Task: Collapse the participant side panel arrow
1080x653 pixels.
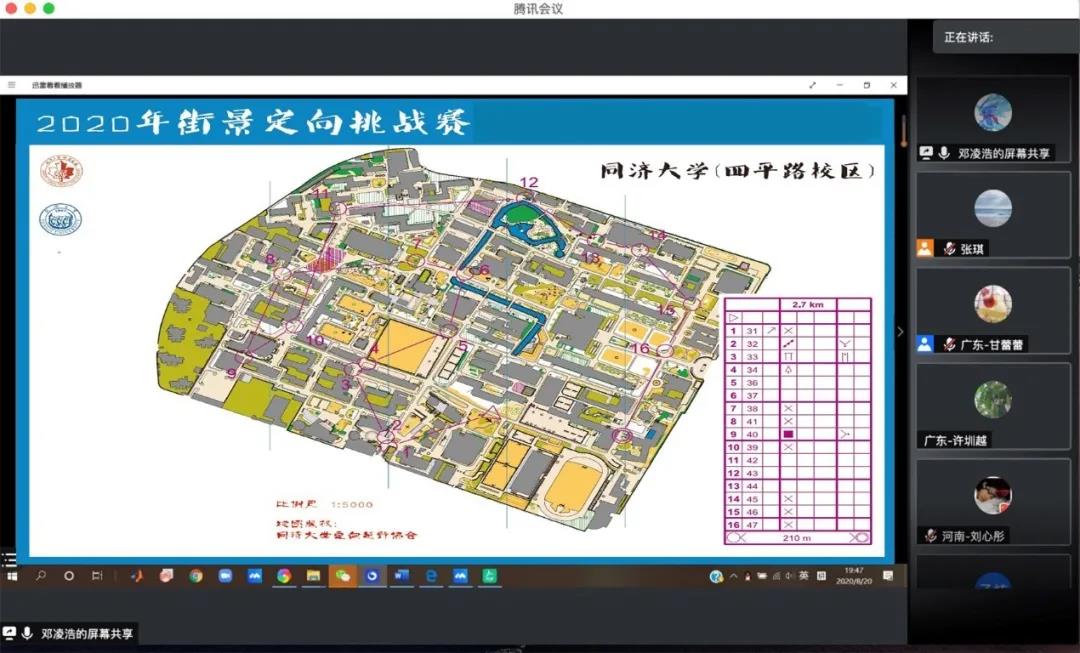Action: [x=900, y=332]
